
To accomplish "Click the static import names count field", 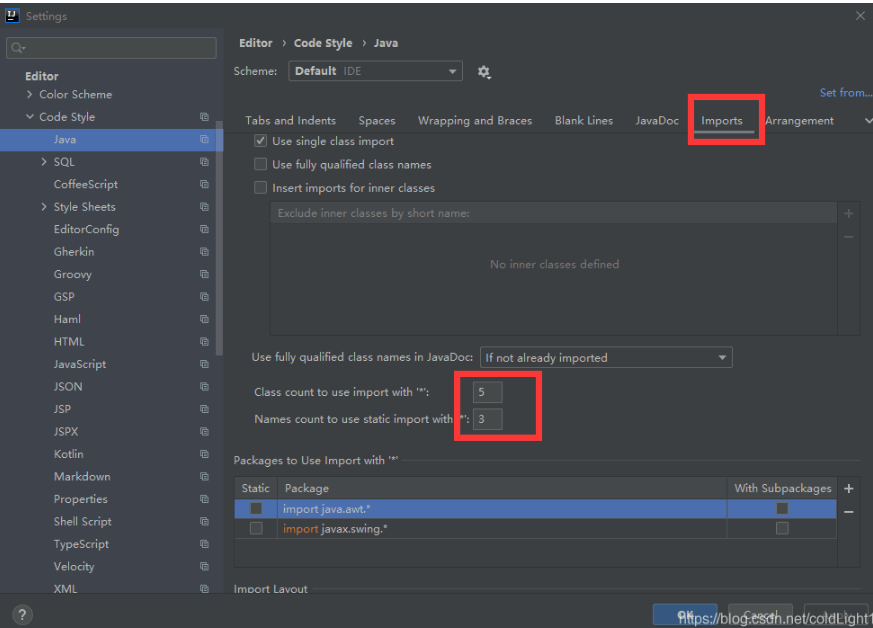I will coord(488,419).
